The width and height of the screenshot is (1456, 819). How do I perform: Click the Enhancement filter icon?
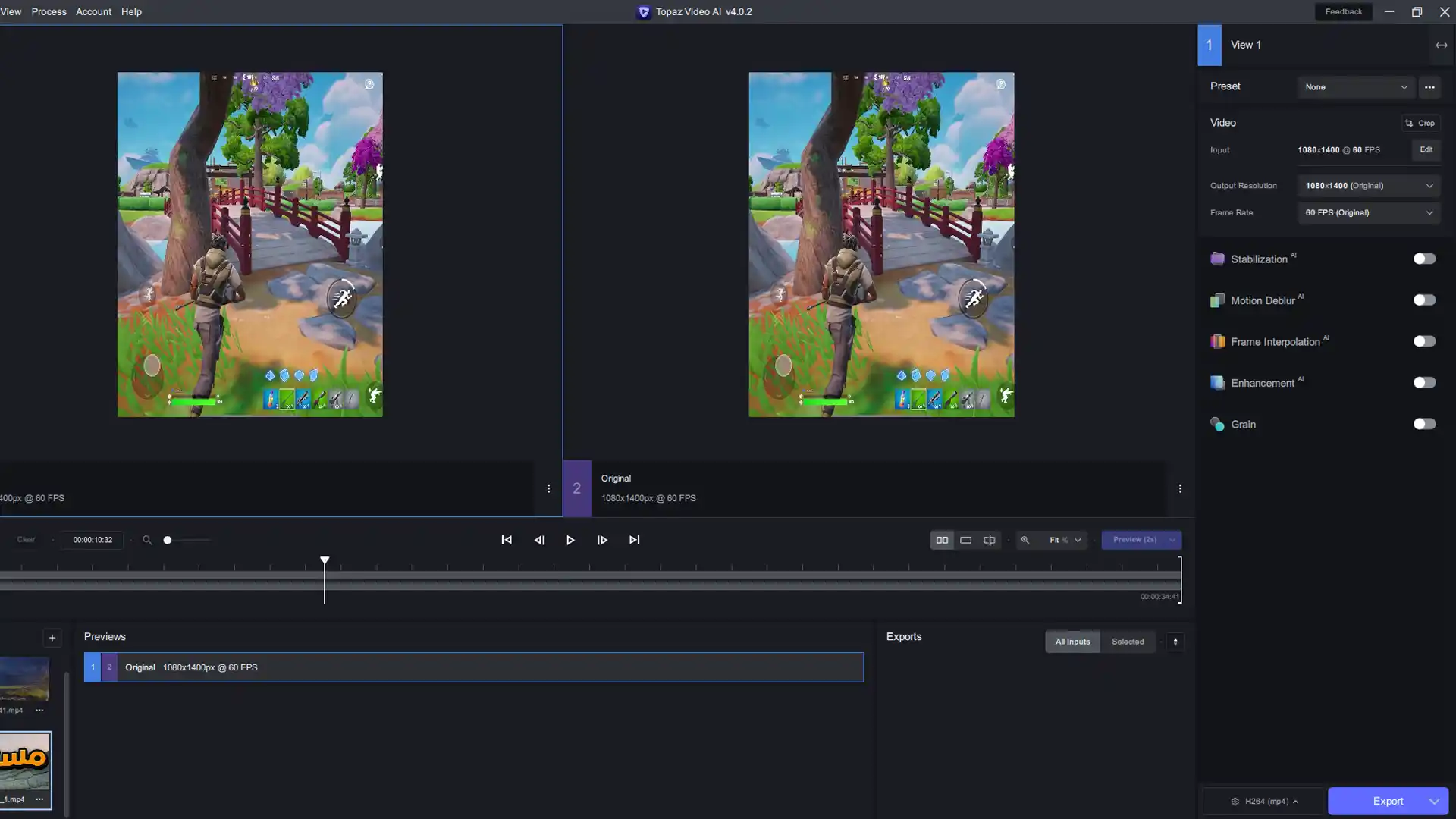click(1217, 383)
